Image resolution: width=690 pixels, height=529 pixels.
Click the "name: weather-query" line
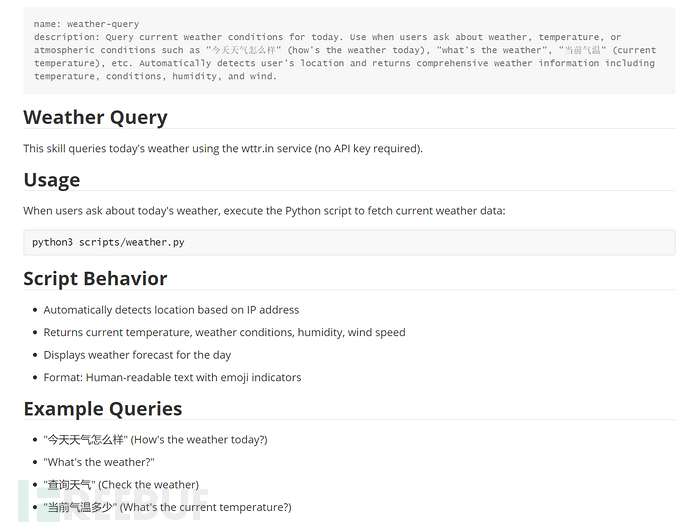tap(87, 23)
